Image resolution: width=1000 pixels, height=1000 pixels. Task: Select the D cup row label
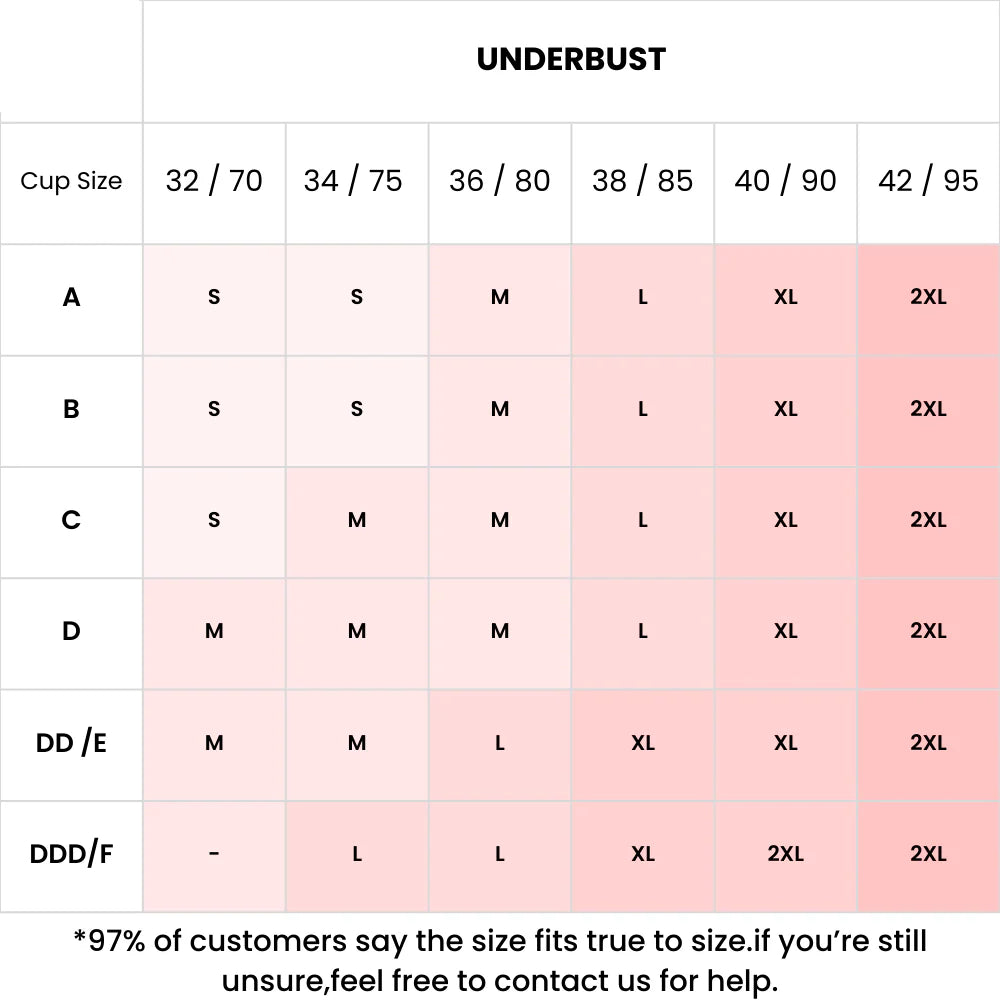point(71,631)
